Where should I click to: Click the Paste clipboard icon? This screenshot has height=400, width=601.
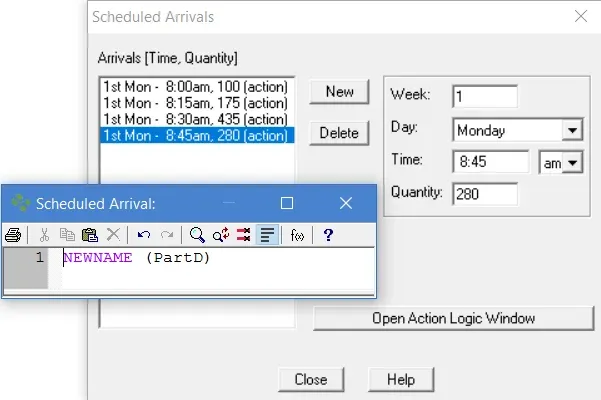(x=90, y=235)
